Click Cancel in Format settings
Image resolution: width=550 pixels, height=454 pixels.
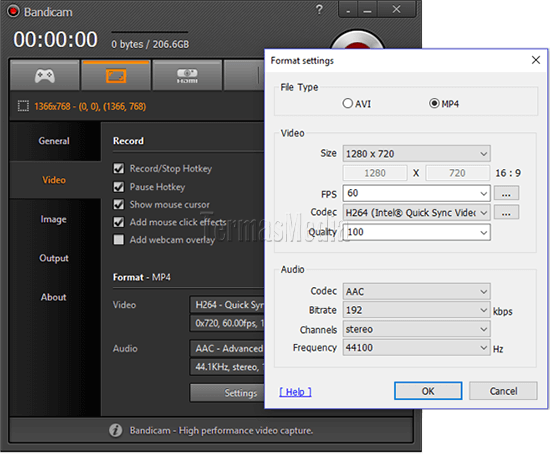tap(503, 391)
